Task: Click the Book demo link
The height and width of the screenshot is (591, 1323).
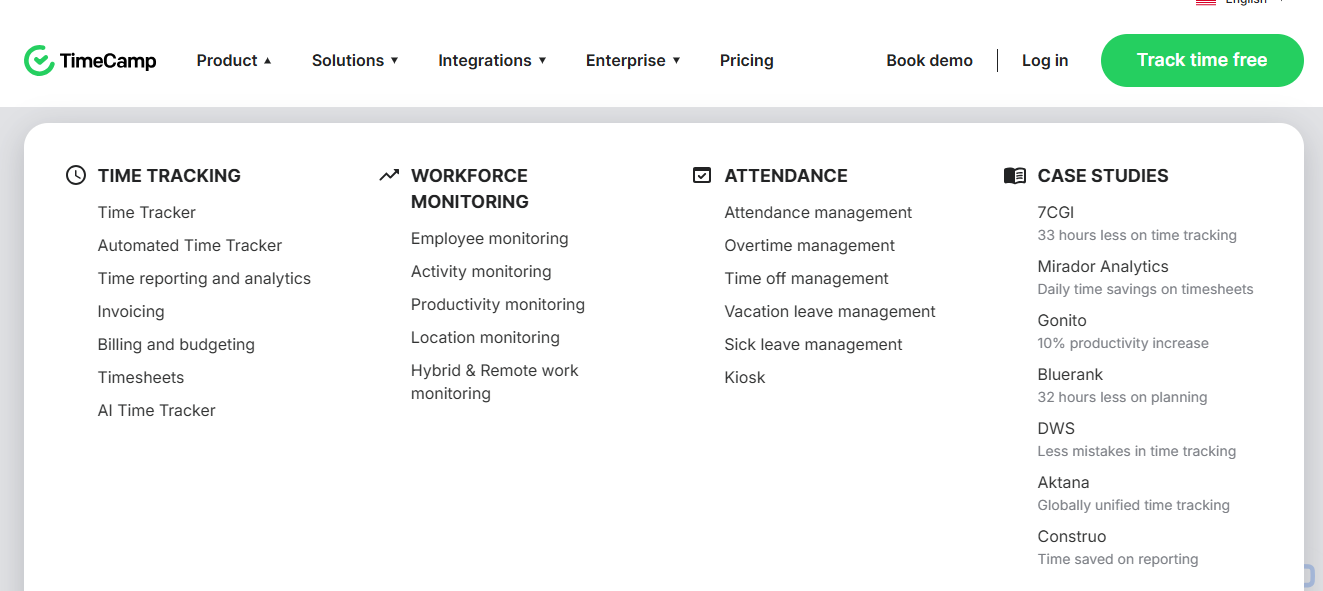Action: 929,61
